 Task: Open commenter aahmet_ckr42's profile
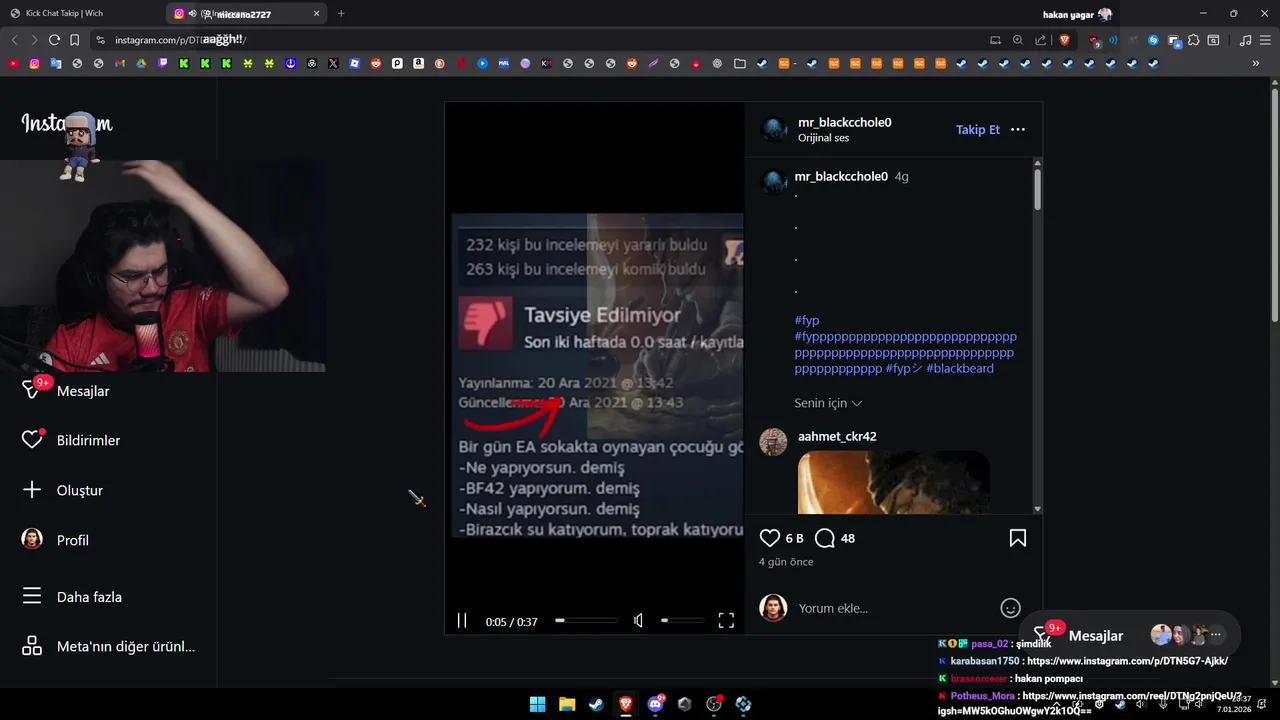(837, 436)
